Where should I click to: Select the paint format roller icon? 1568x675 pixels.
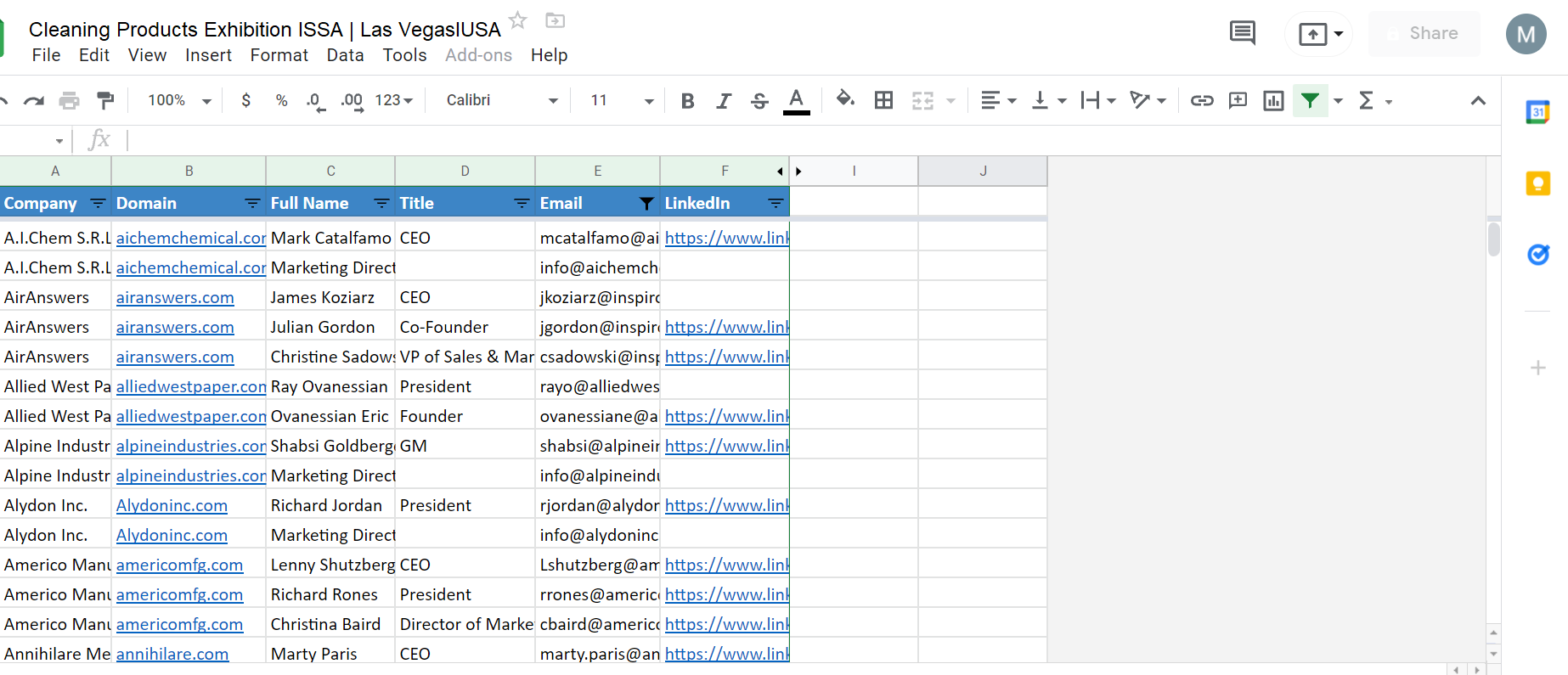point(105,101)
